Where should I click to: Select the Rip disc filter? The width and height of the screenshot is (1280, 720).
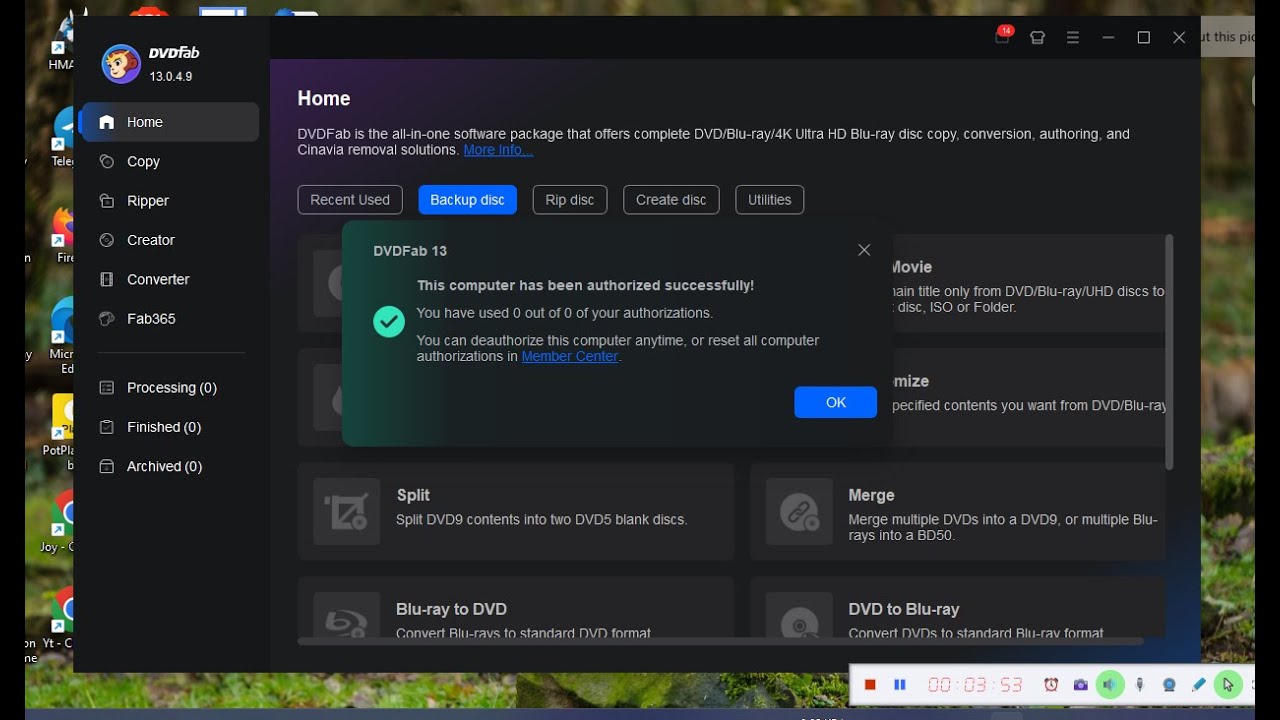click(570, 200)
